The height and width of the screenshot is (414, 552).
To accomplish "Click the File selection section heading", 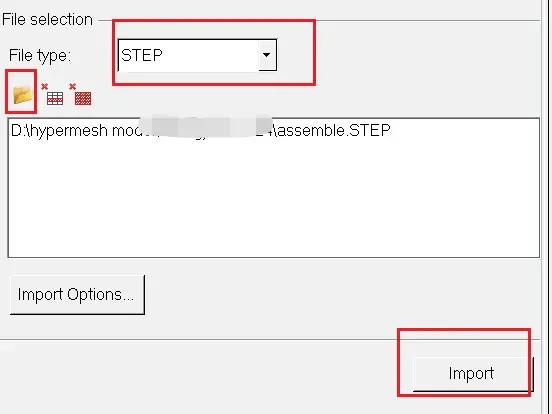I will point(47,20).
